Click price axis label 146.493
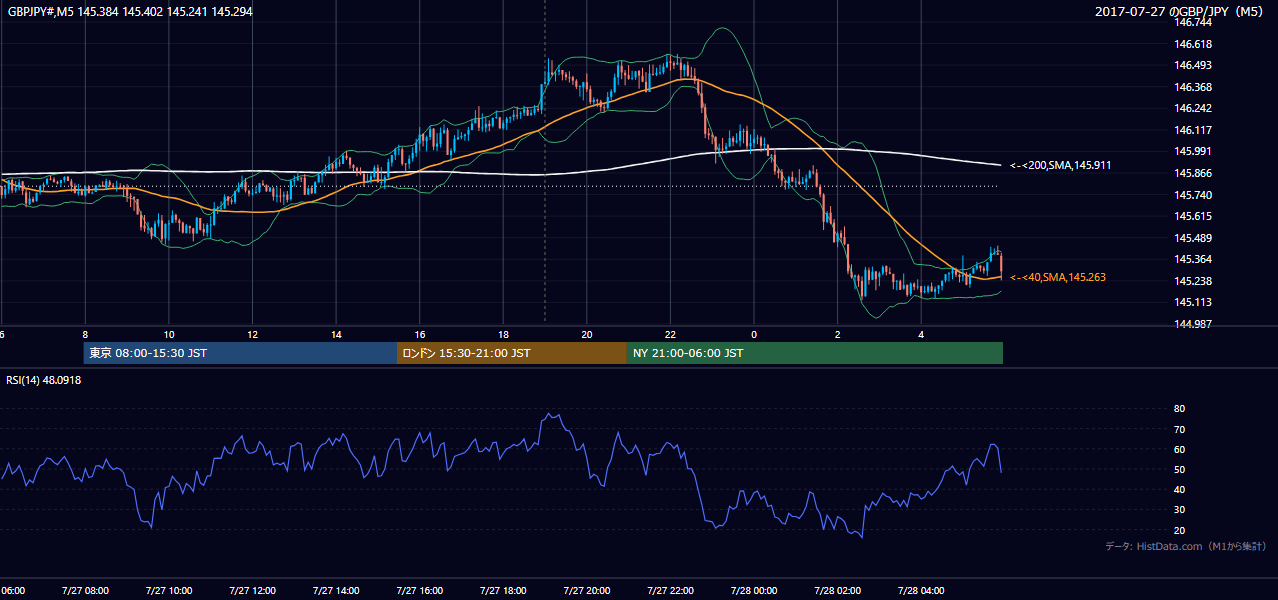Screen dimensions: 1278x600 [x=1192, y=65]
